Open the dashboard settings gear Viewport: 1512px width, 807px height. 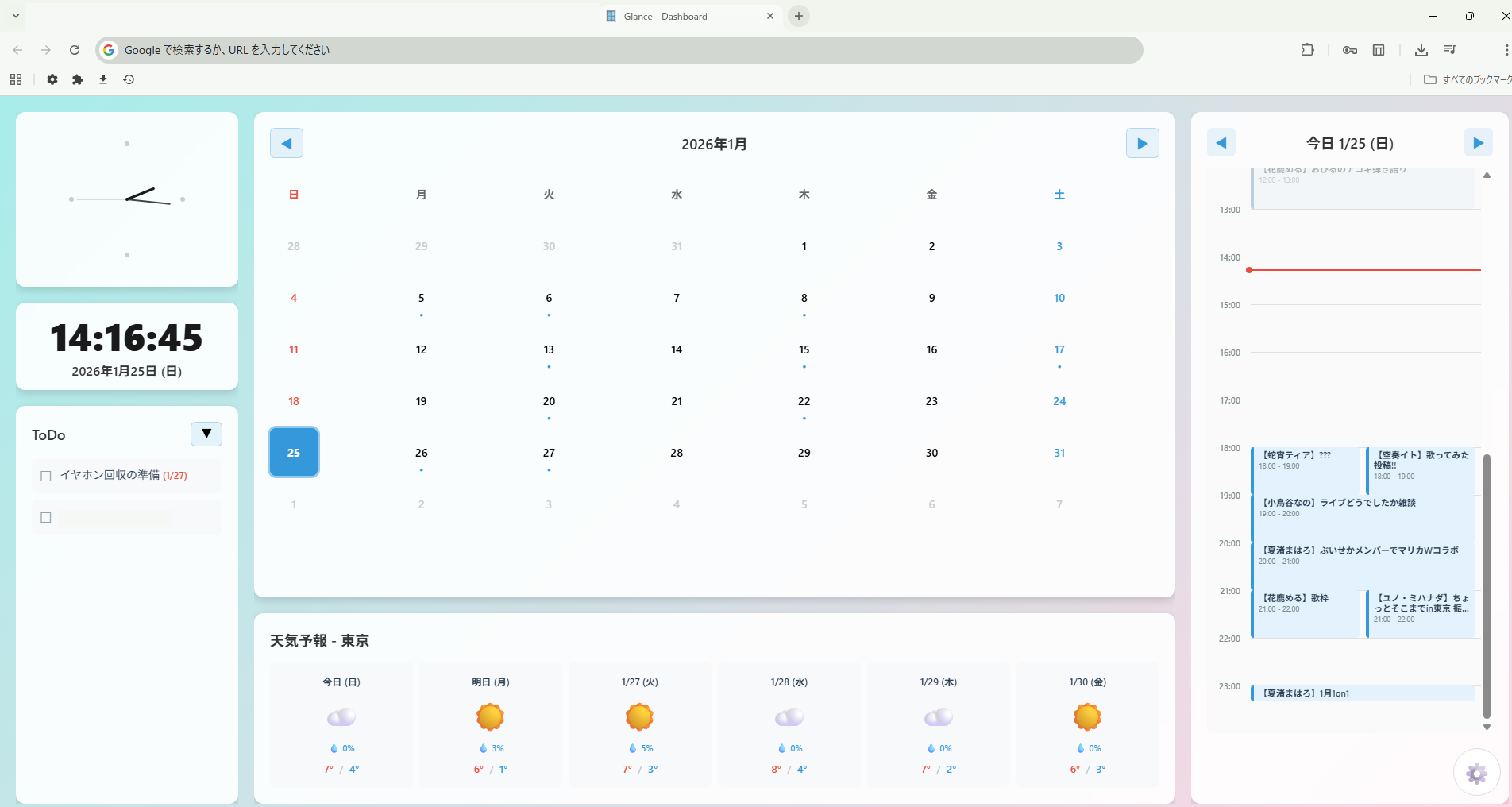(x=1476, y=773)
